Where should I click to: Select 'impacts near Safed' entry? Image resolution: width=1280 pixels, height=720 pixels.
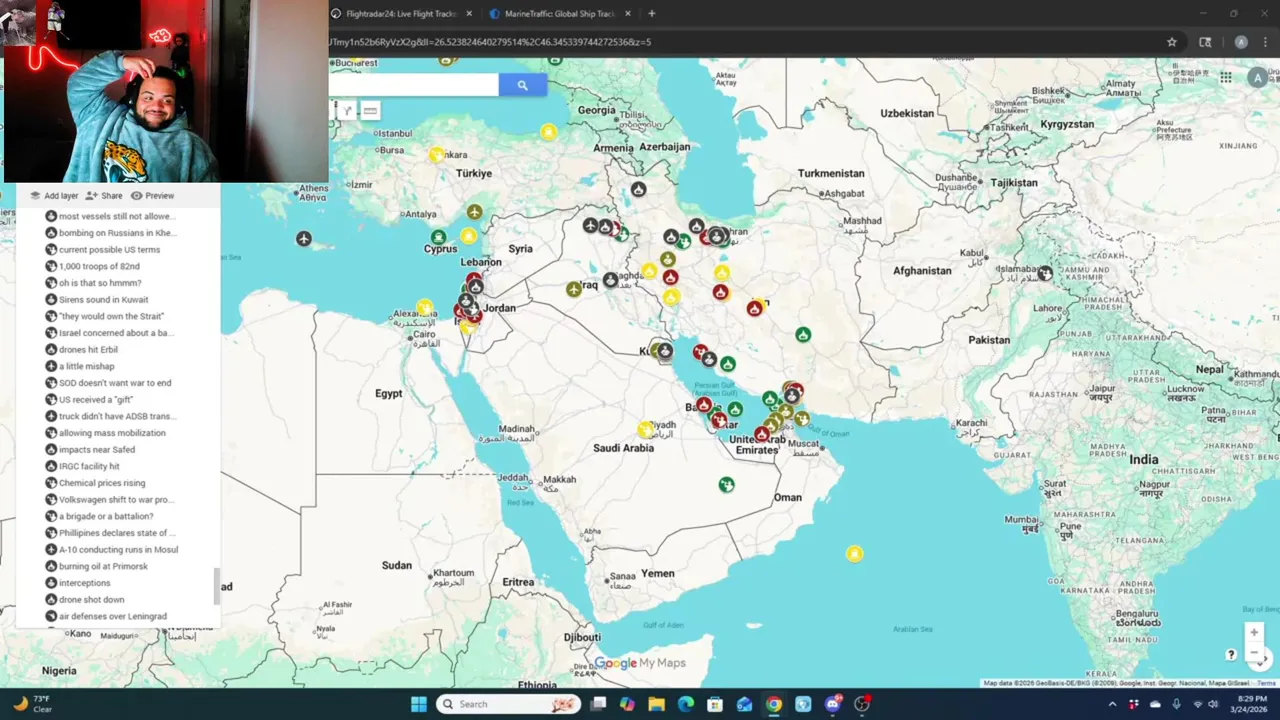[97, 449]
